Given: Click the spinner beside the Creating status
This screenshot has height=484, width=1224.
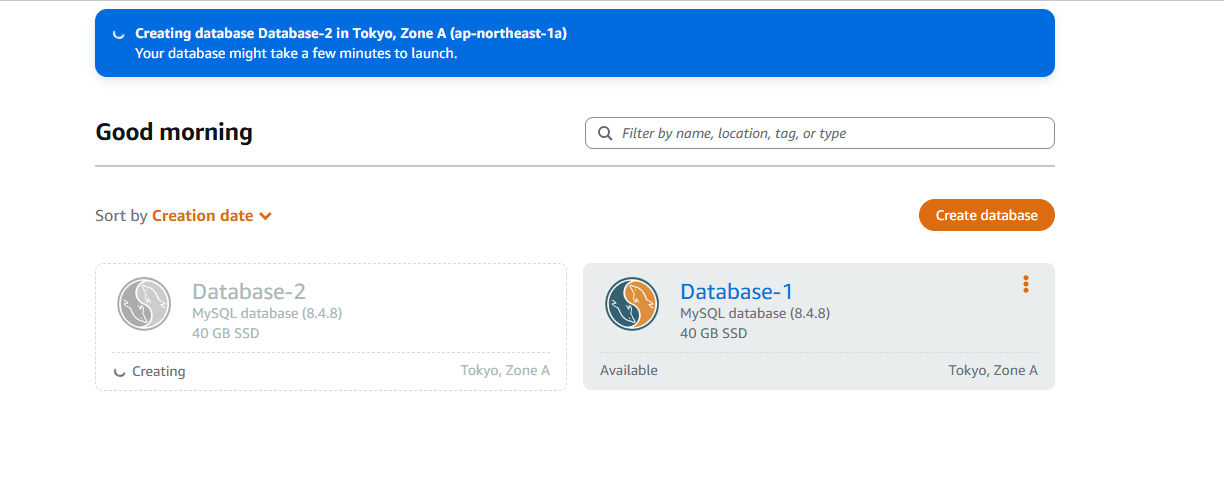Looking at the screenshot, I should [120, 372].
